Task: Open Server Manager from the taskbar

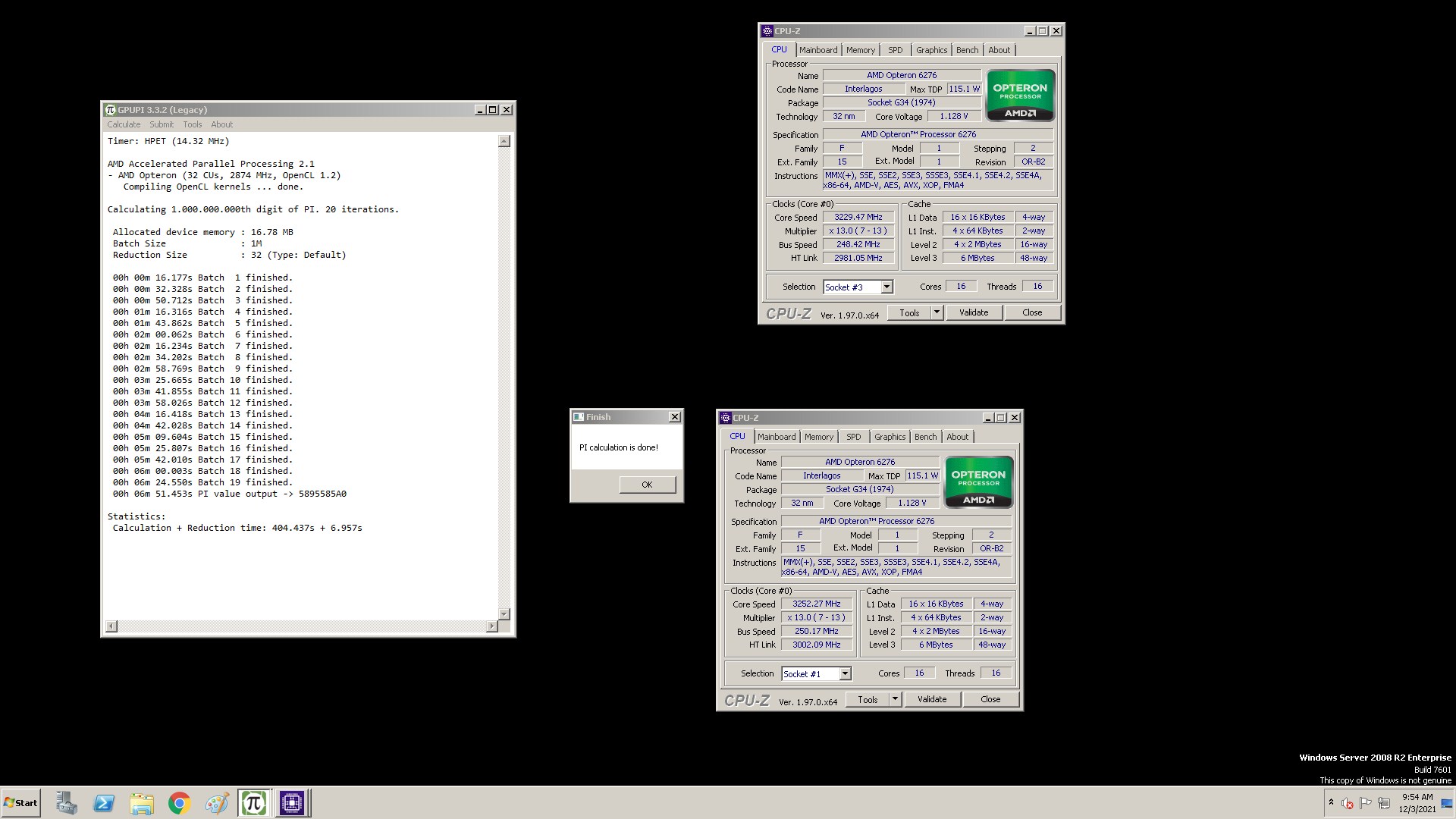Action: [x=66, y=803]
